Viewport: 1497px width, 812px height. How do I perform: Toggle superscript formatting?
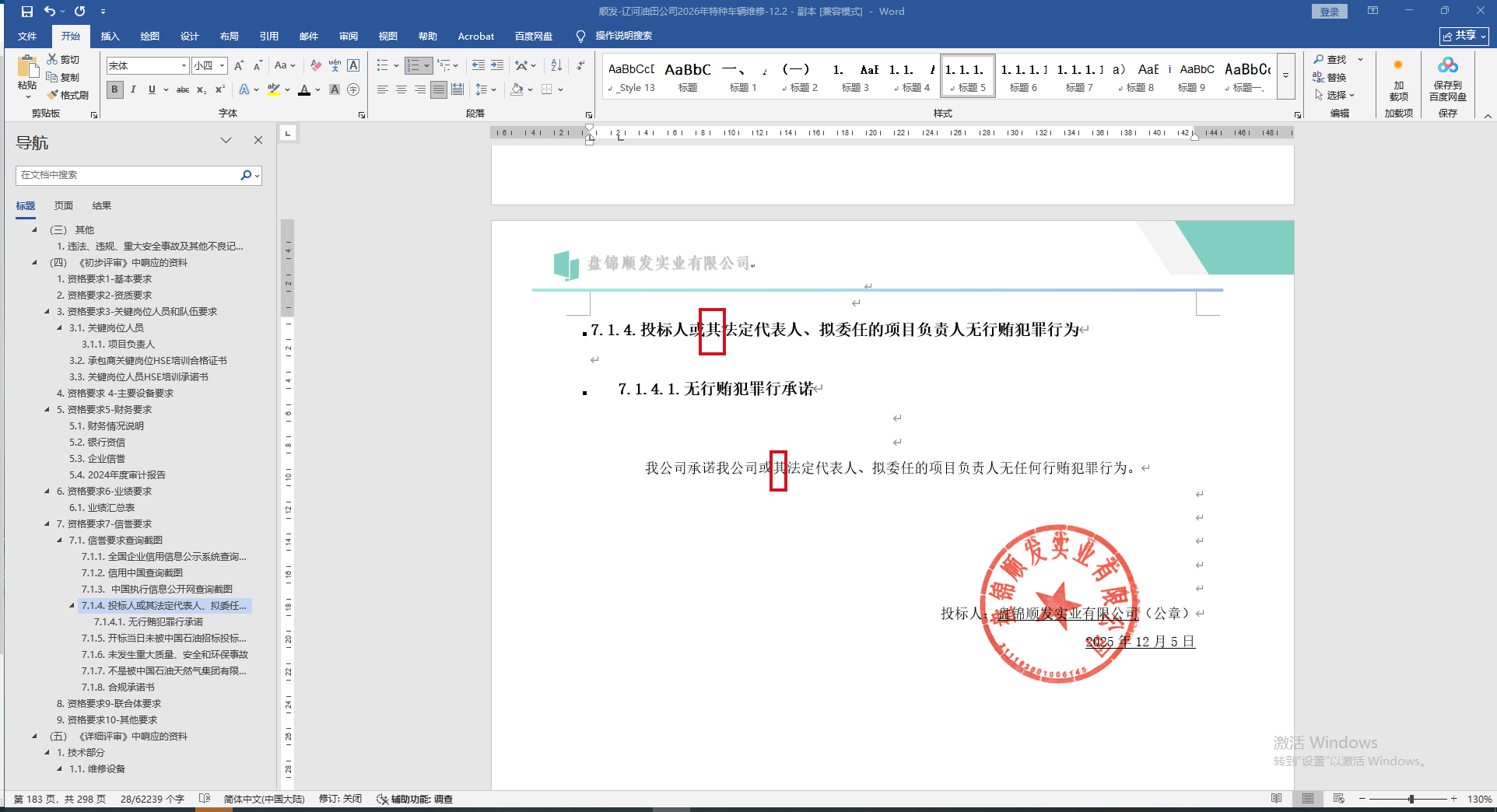(220, 89)
